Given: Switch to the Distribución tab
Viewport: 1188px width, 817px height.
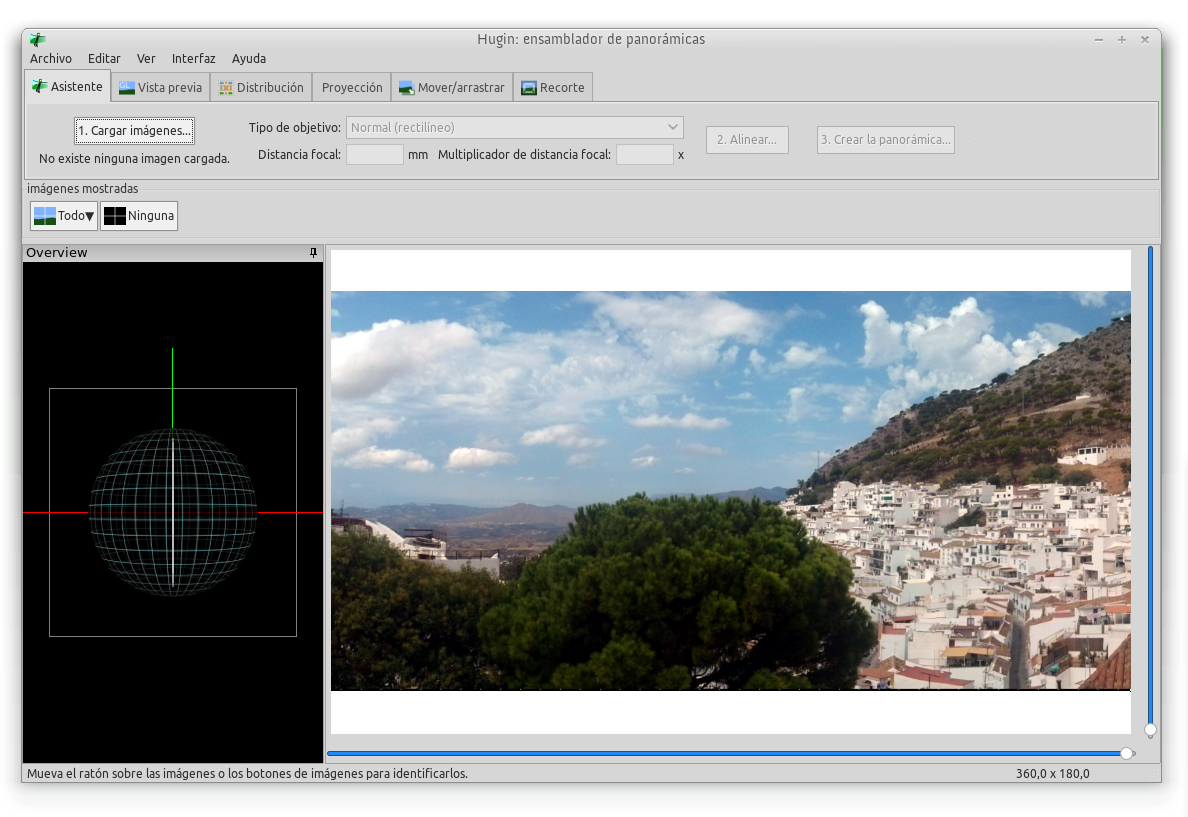Looking at the screenshot, I should tap(261, 88).
